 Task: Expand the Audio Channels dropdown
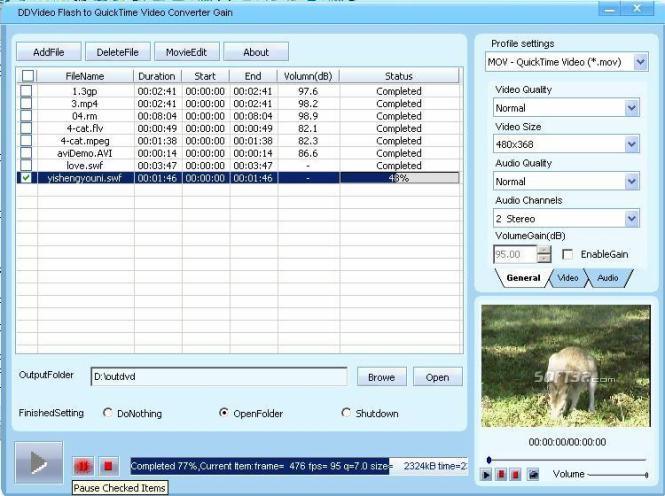(x=632, y=219)
